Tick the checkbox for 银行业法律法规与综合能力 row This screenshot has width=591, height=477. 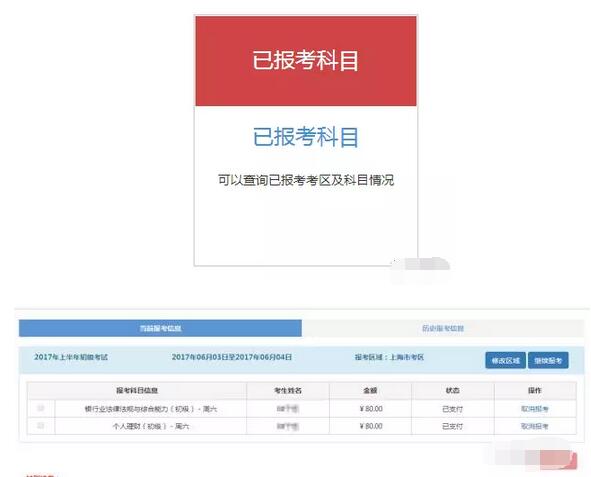(x=41, y=408)
